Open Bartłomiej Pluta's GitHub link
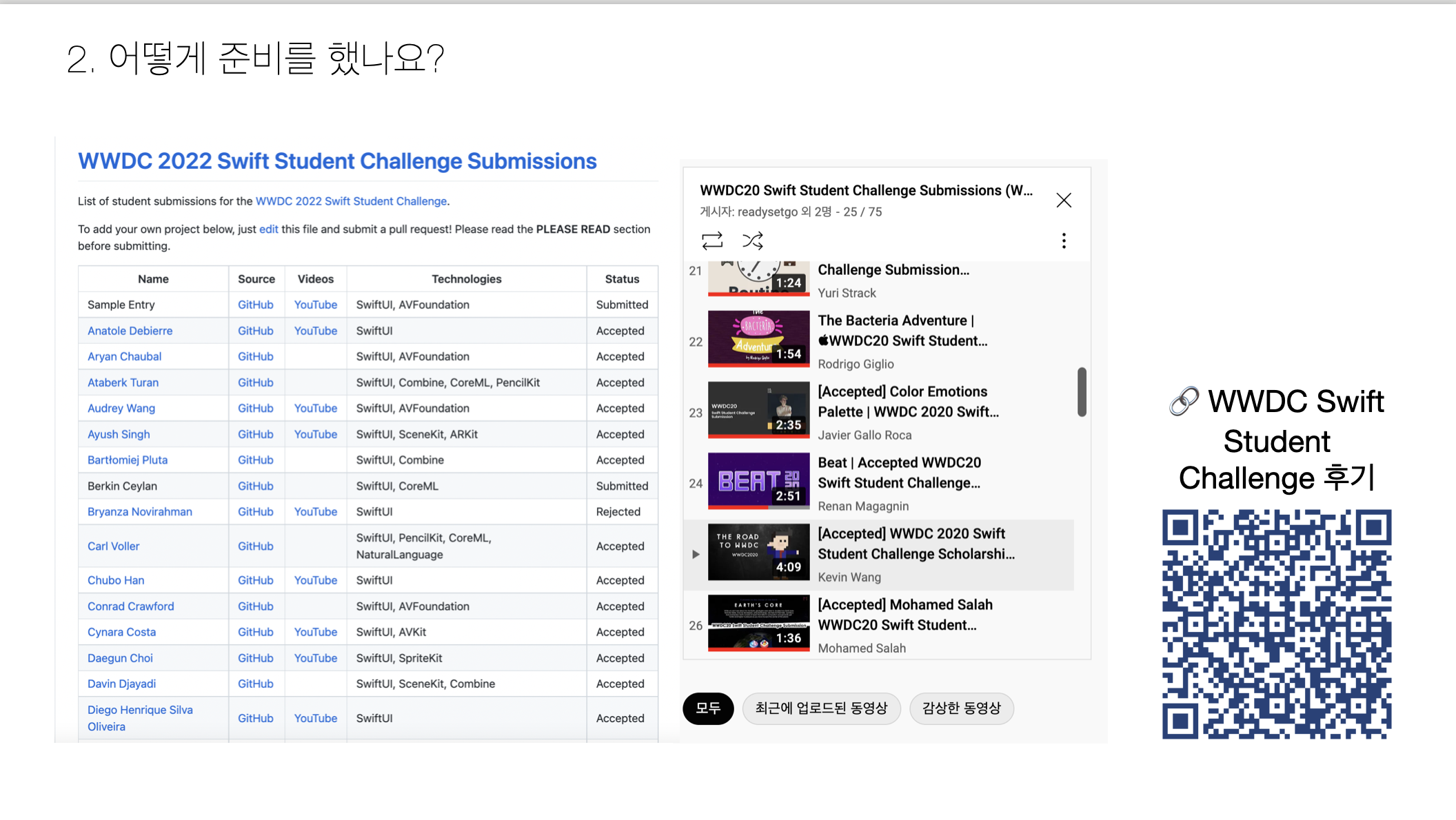 [256, 460]
